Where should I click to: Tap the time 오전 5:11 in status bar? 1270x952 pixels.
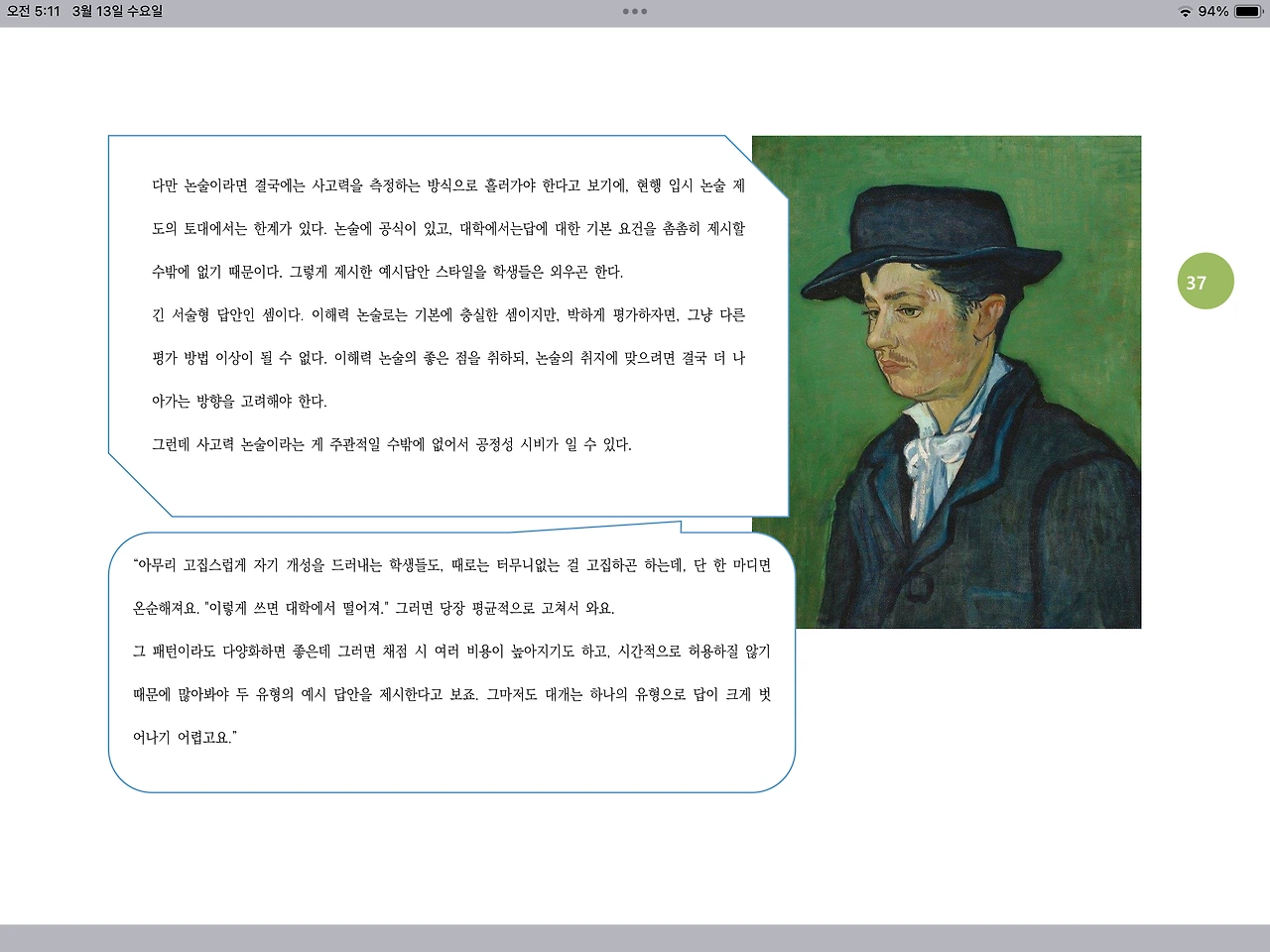34,12
